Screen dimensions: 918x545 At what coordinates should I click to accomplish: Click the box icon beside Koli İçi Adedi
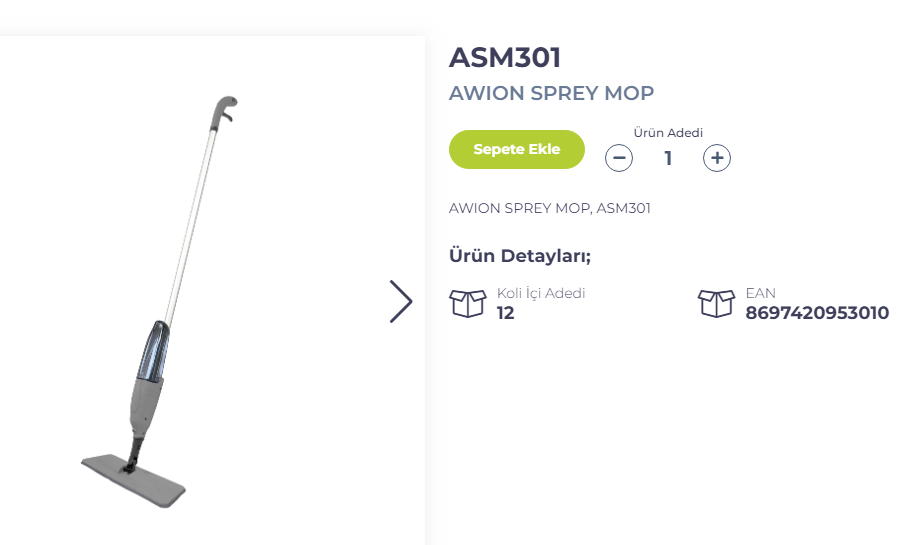click(x=468, y=303)
